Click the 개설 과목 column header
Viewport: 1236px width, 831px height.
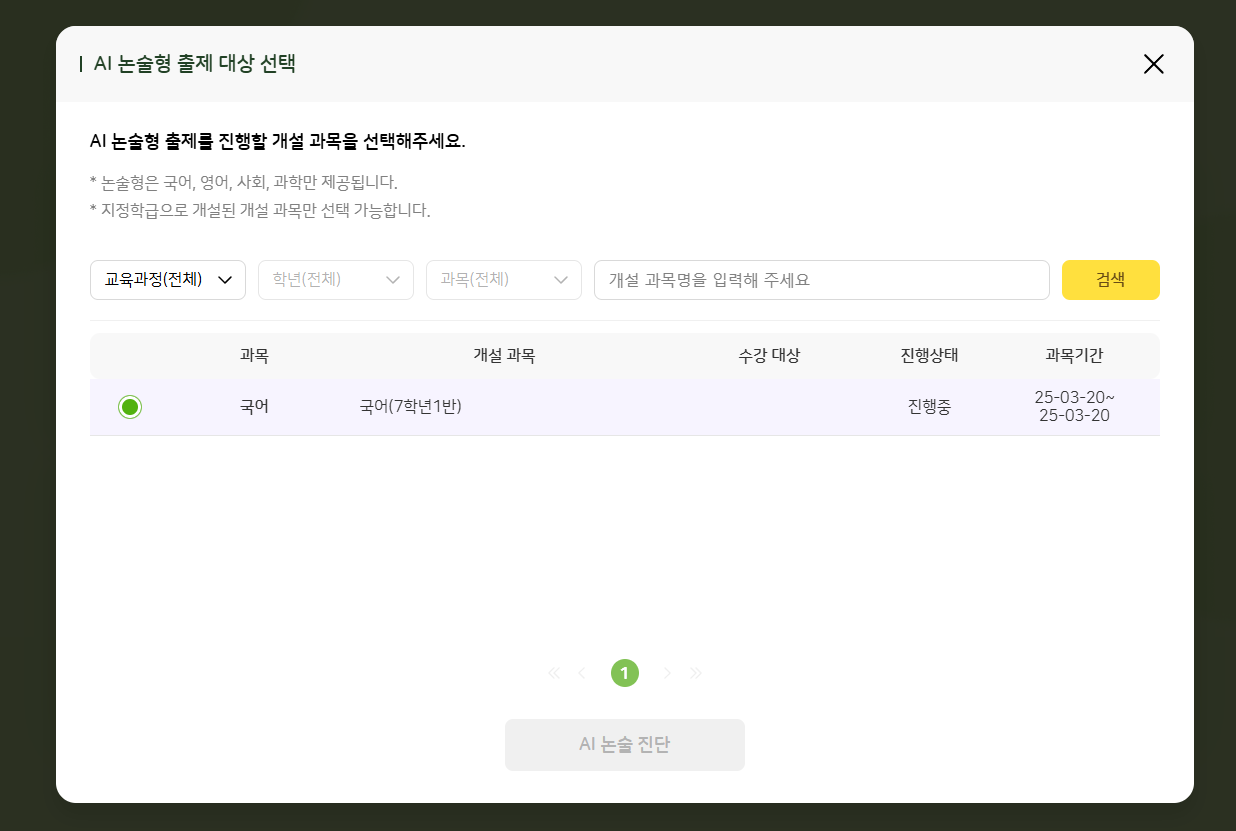504,355
